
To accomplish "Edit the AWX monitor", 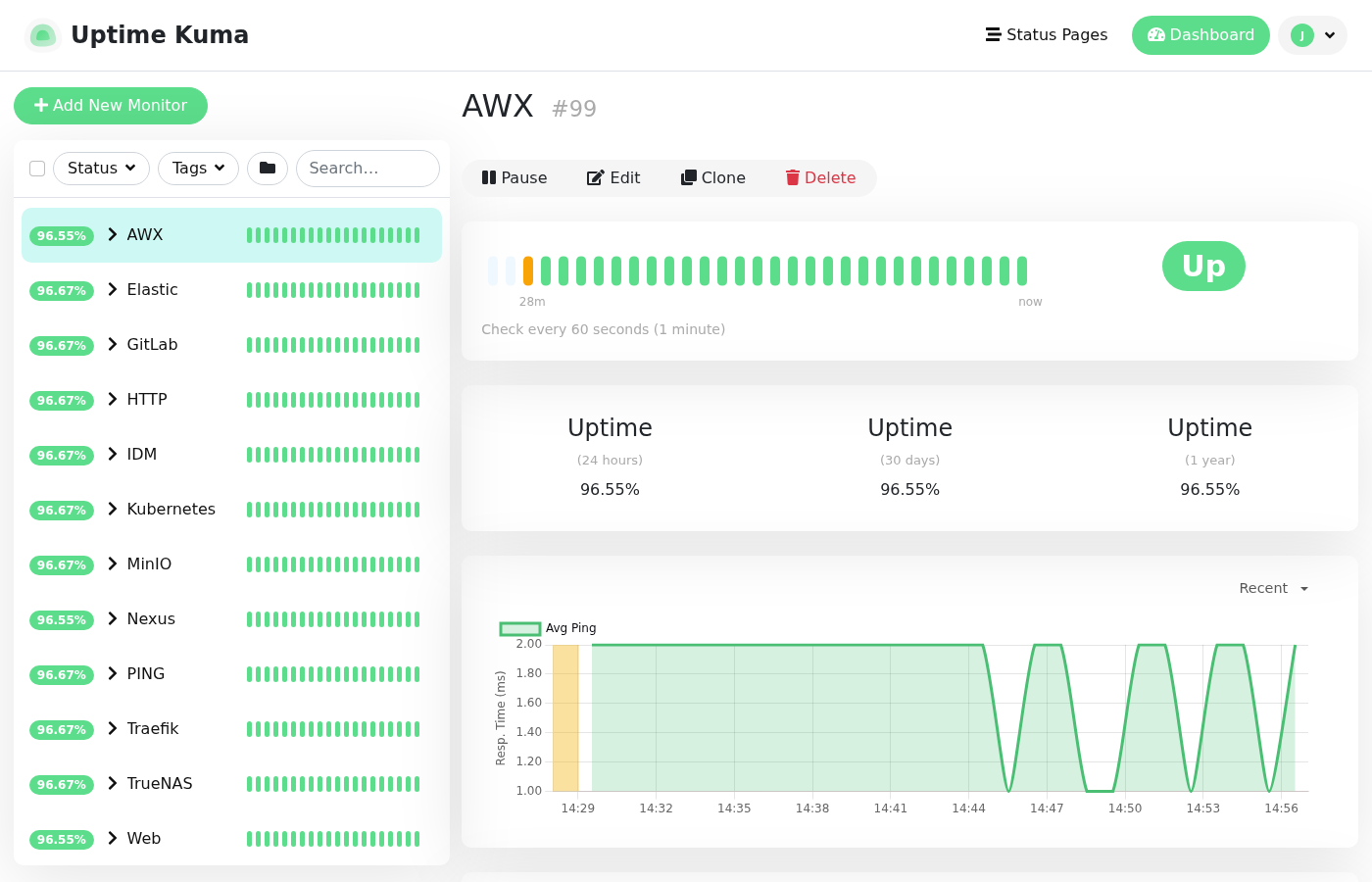I will pos(613,178).
